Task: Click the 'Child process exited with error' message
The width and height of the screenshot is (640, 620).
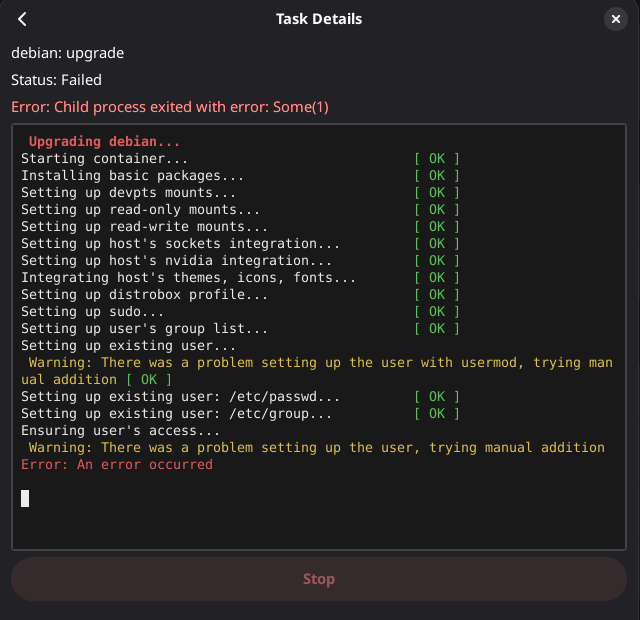Action: (170, 107)
